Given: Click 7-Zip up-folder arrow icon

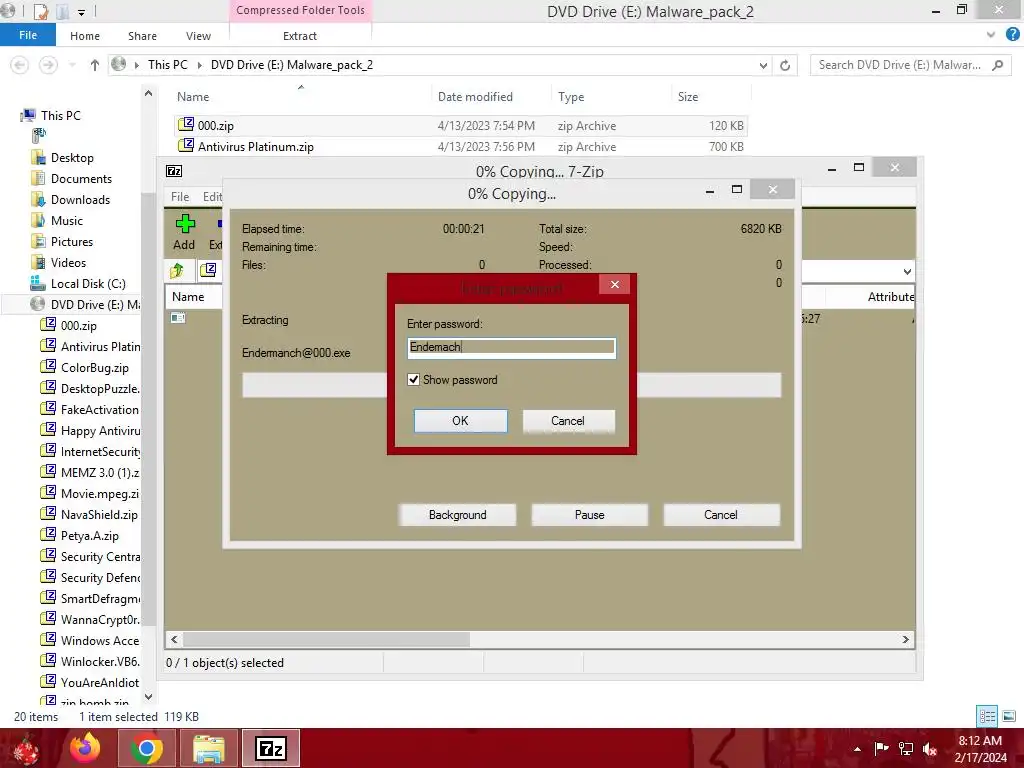Looking at the screenshot, I should pos(177,270).
